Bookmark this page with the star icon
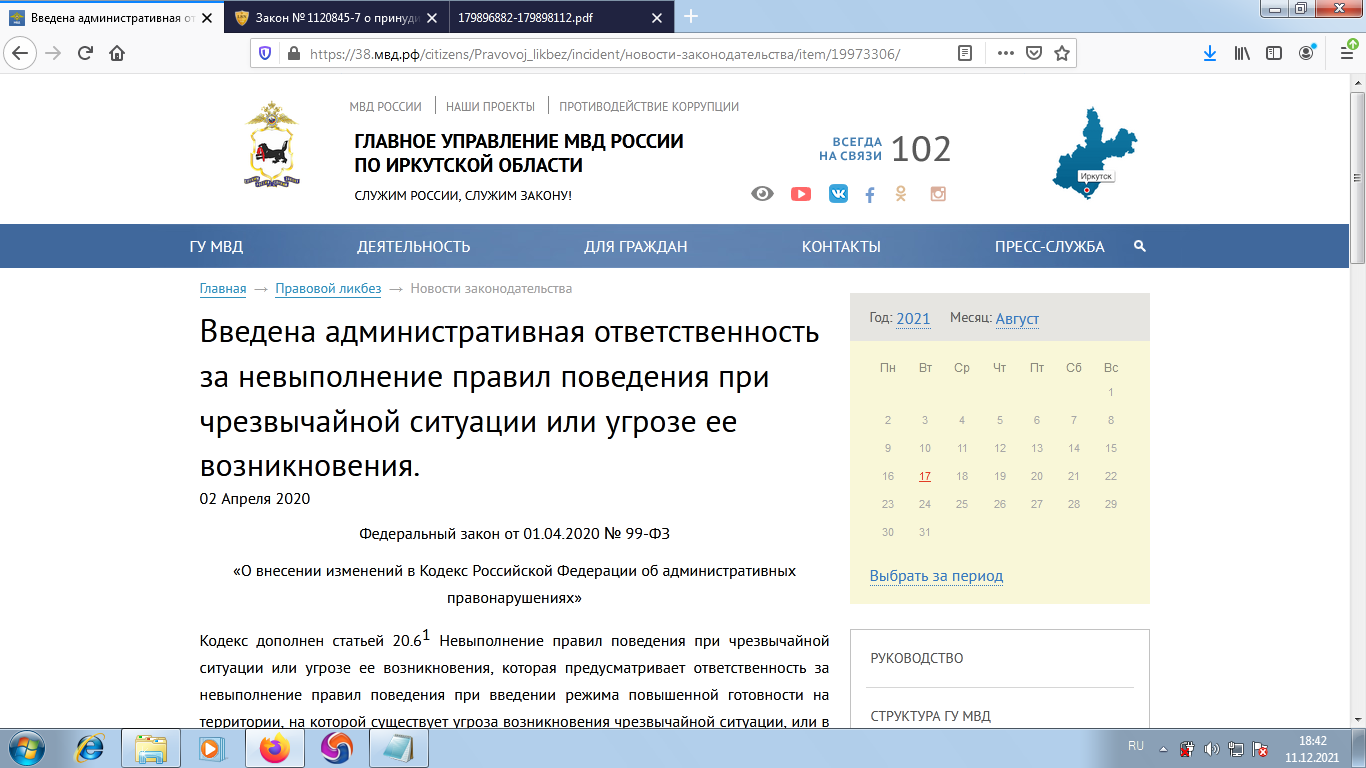 (x=1062, y=53)
